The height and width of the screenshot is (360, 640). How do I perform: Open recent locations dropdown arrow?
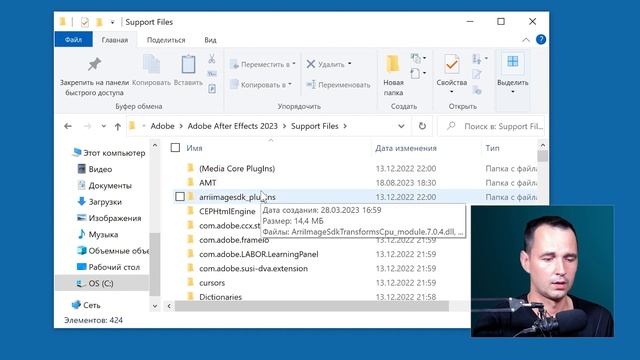click(x=104, y=127)
